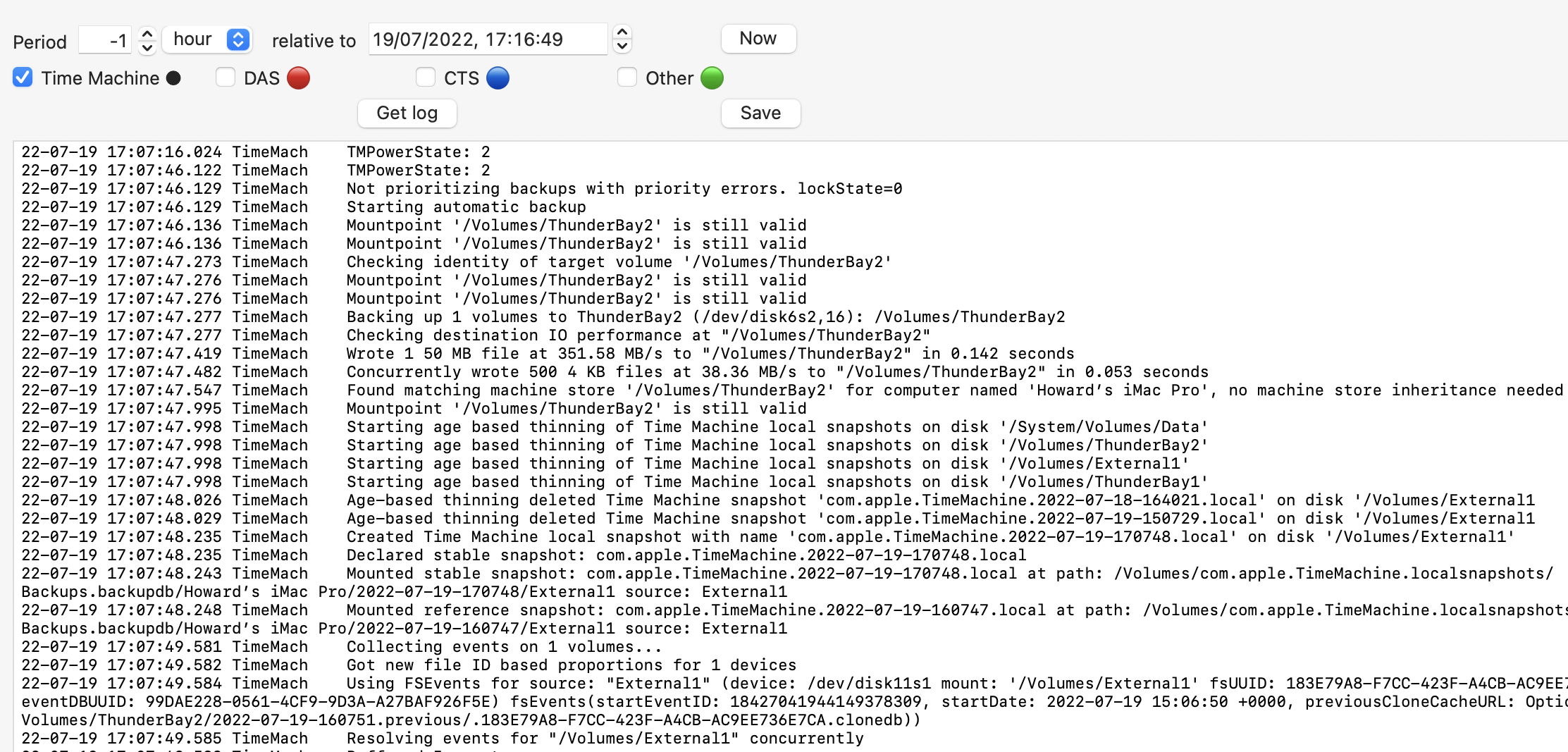This screenshot has height=752, width=1568.
Task: Decrement the Period value with down arrow
Action: tap(147, 48)
